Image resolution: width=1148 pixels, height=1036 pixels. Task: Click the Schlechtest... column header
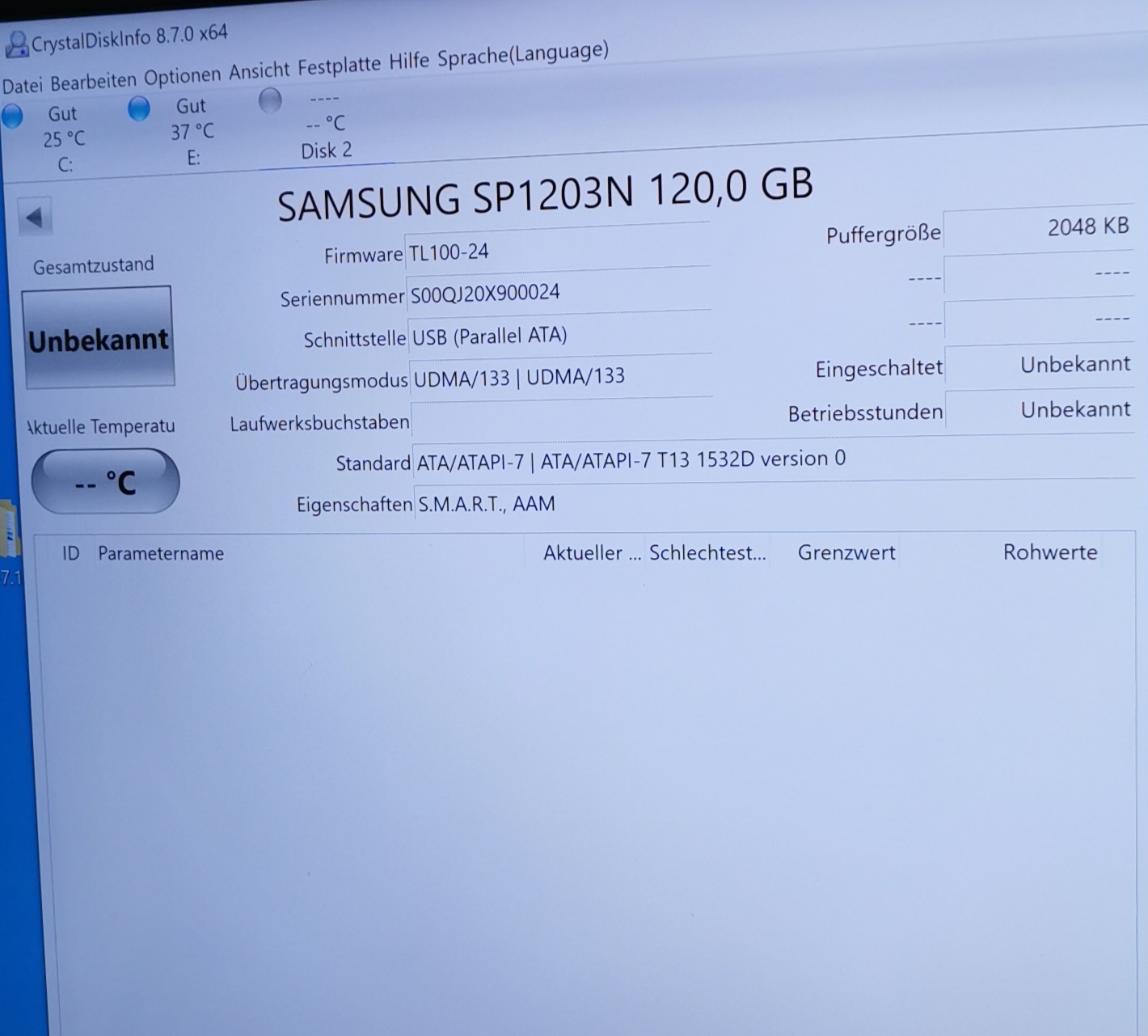pyautogui.click(x=707, y=553)
